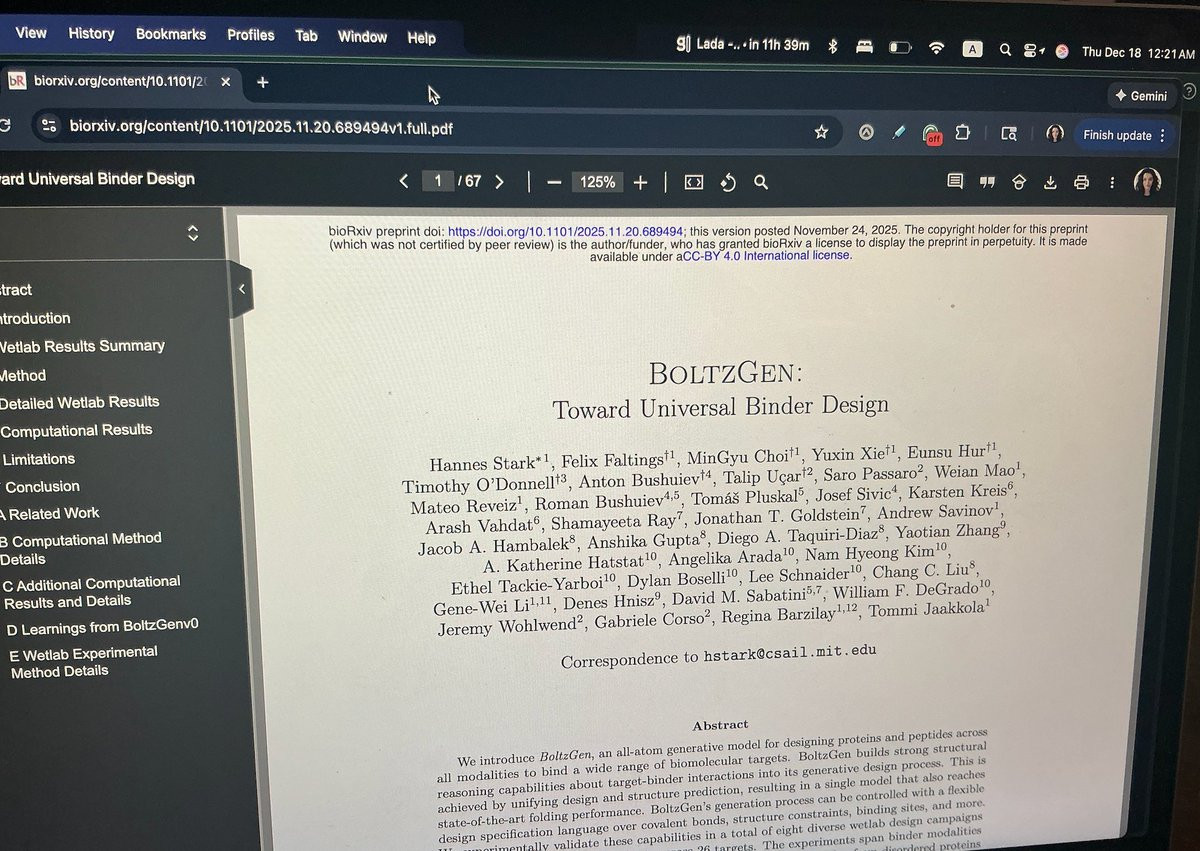Open the Profiles menu

[x=250, y=35]
